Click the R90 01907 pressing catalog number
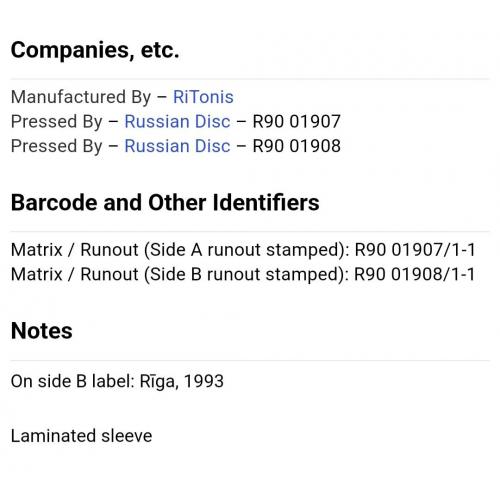The image size is (500, 500). (x=296, y=121)
